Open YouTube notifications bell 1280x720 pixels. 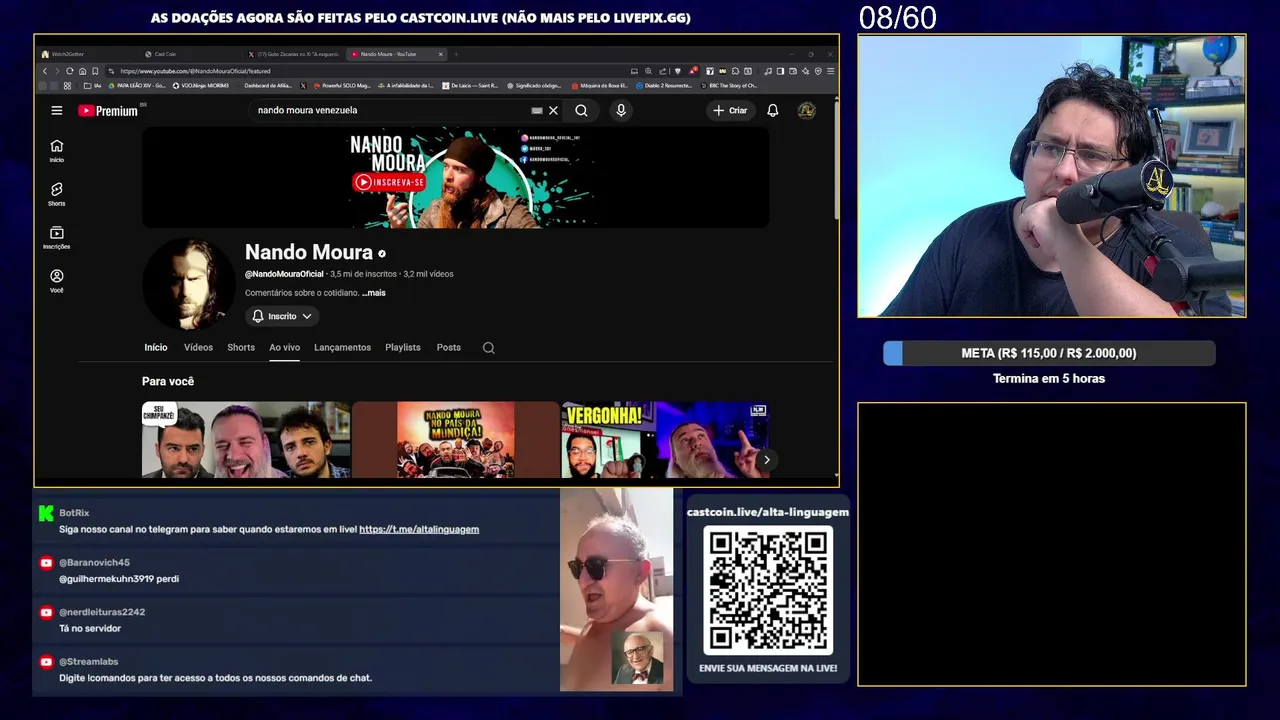(x=772, y=111)
